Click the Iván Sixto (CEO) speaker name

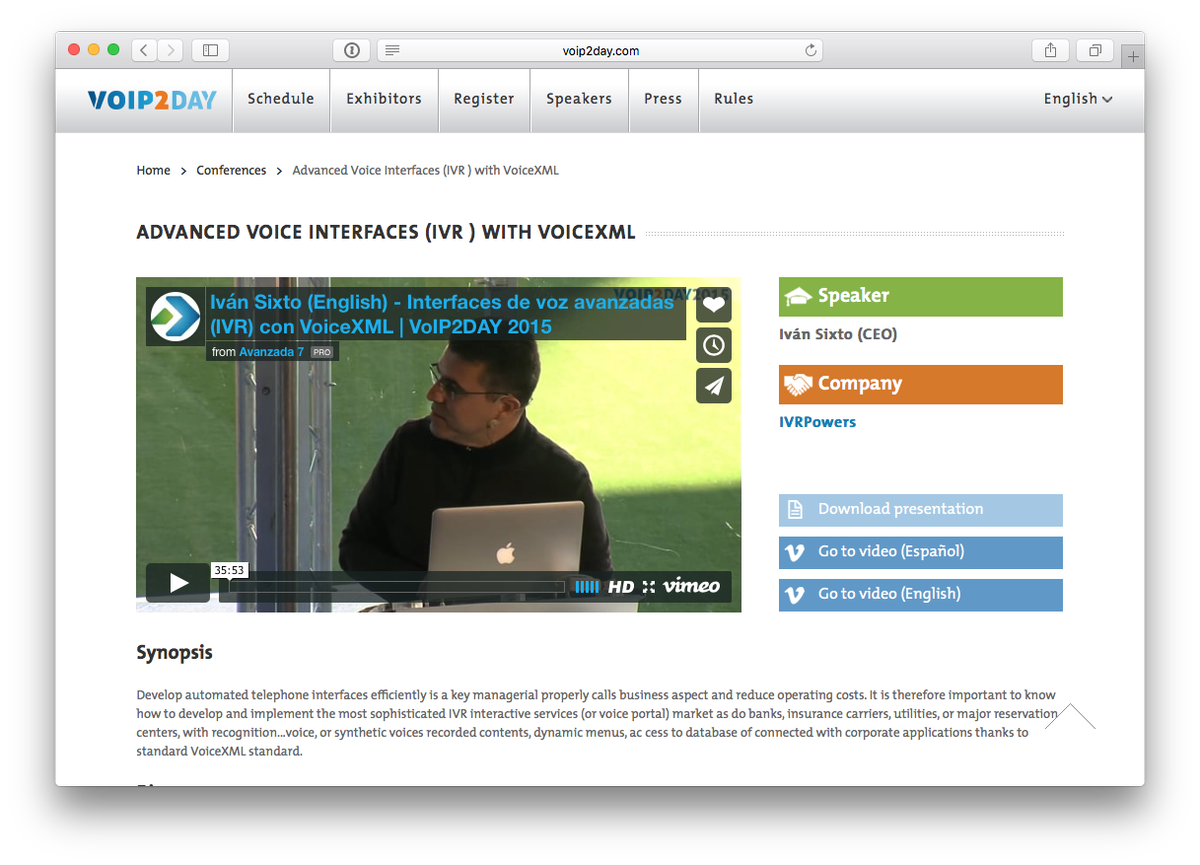click(838, 335)
